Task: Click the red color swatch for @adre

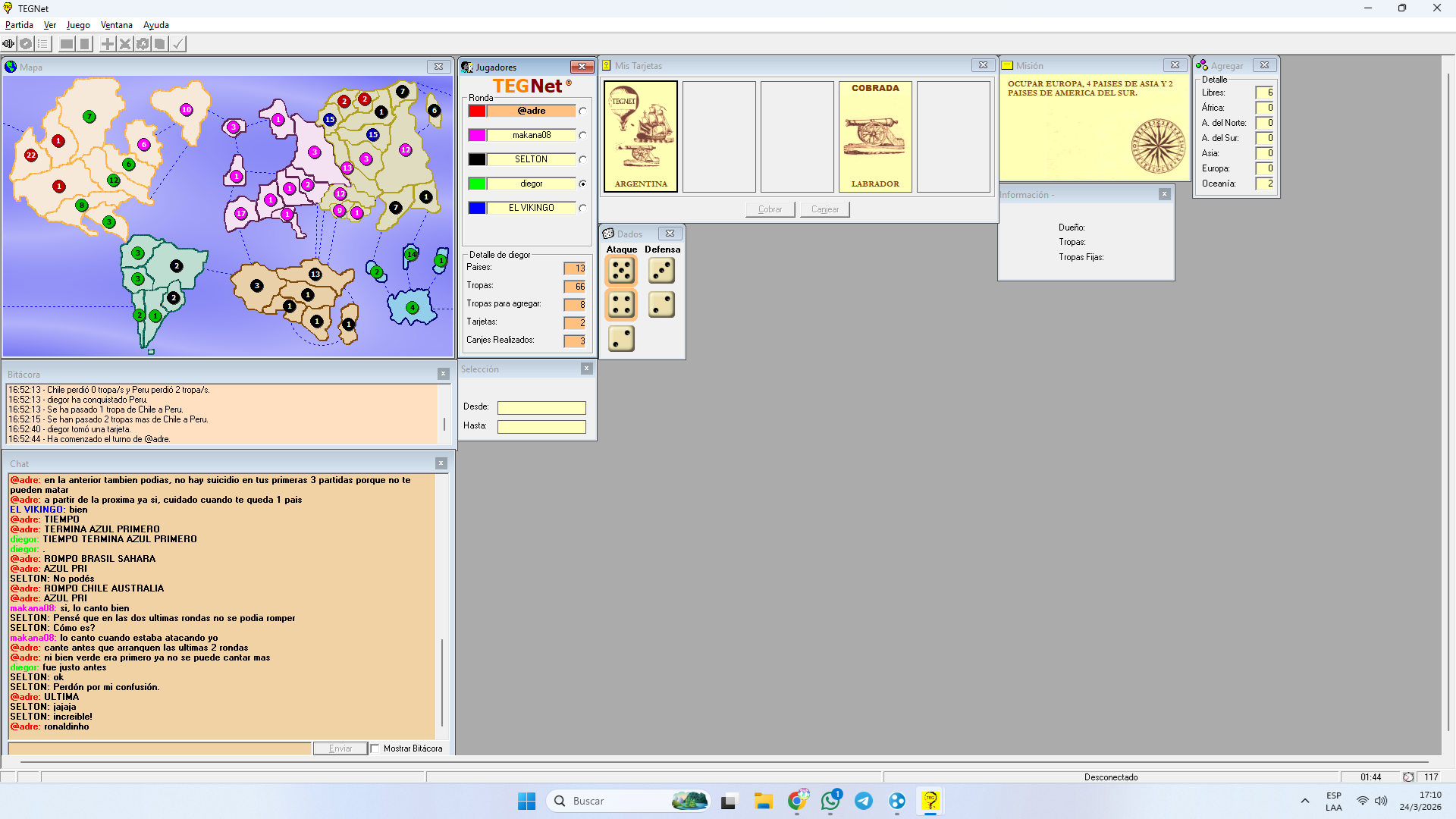Action: coord(477,111)
